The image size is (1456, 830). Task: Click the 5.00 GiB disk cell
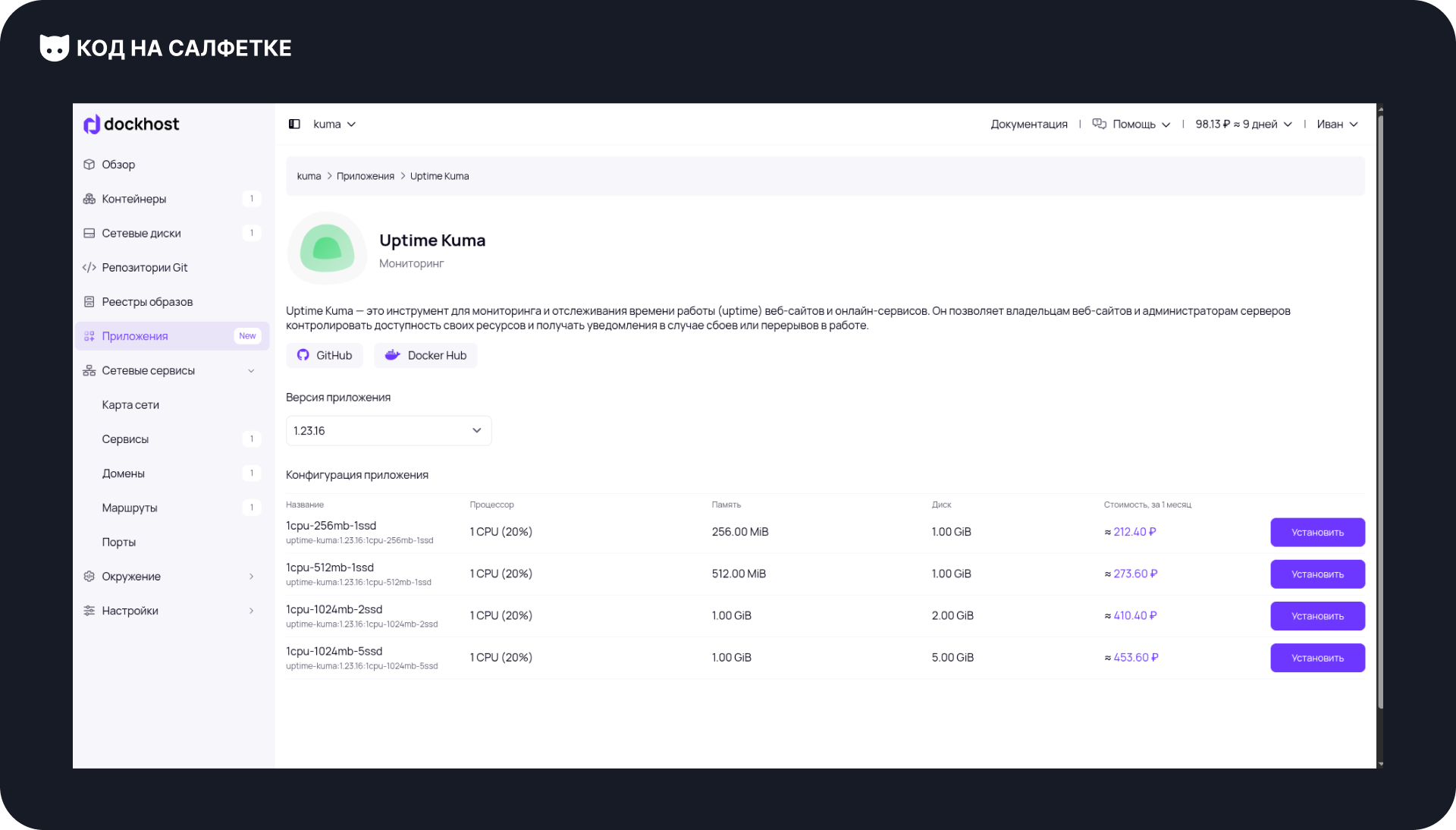pos(952,657)
